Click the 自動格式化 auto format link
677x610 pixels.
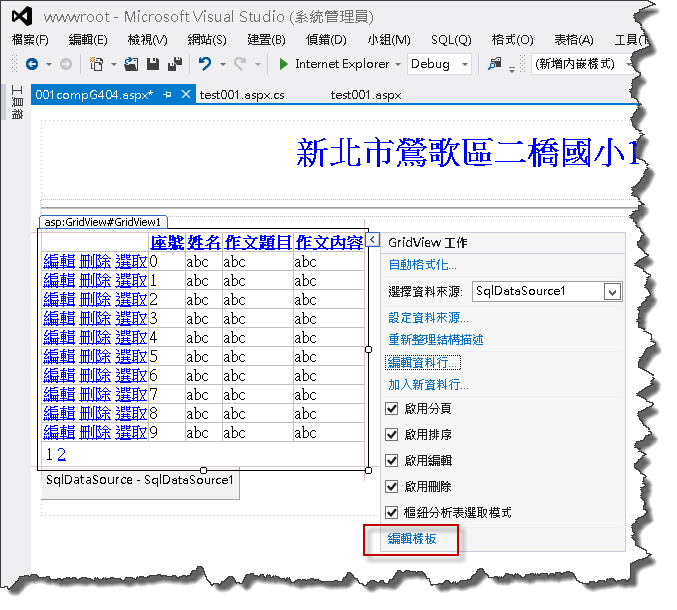(x=422, y=264)
